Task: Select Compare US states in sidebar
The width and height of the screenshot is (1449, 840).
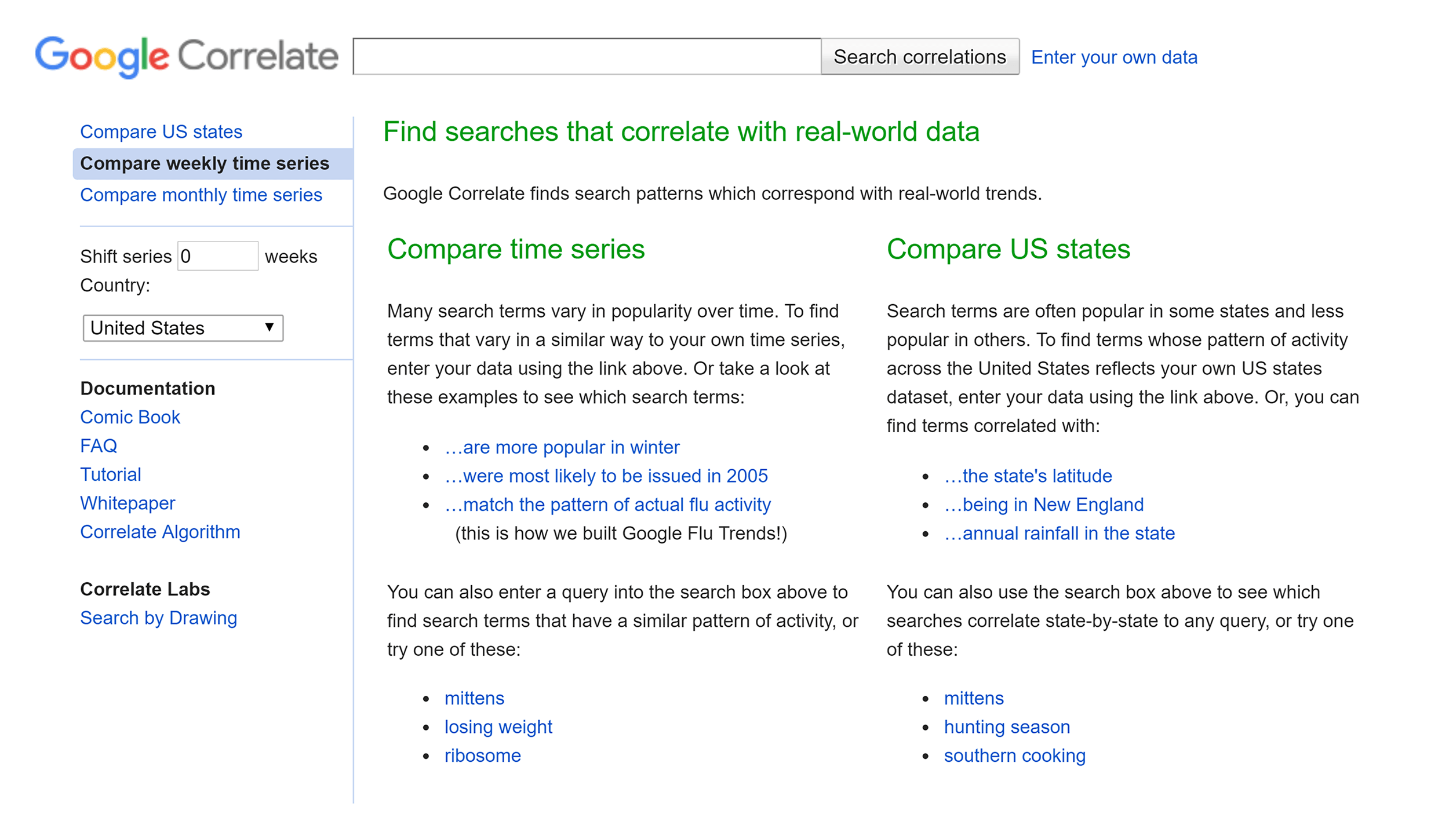Action: (161, 132)
